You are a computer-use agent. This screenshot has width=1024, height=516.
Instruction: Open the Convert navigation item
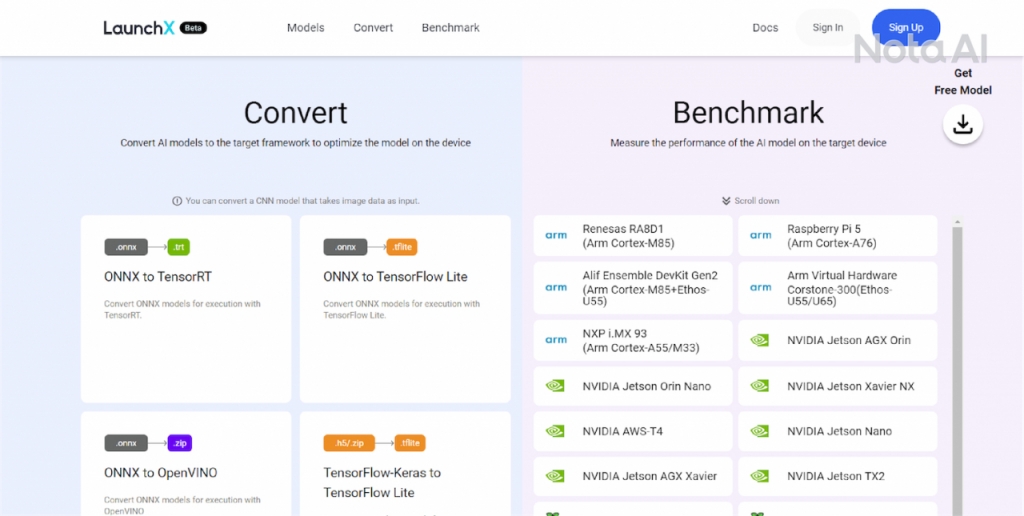click(373, 28)
